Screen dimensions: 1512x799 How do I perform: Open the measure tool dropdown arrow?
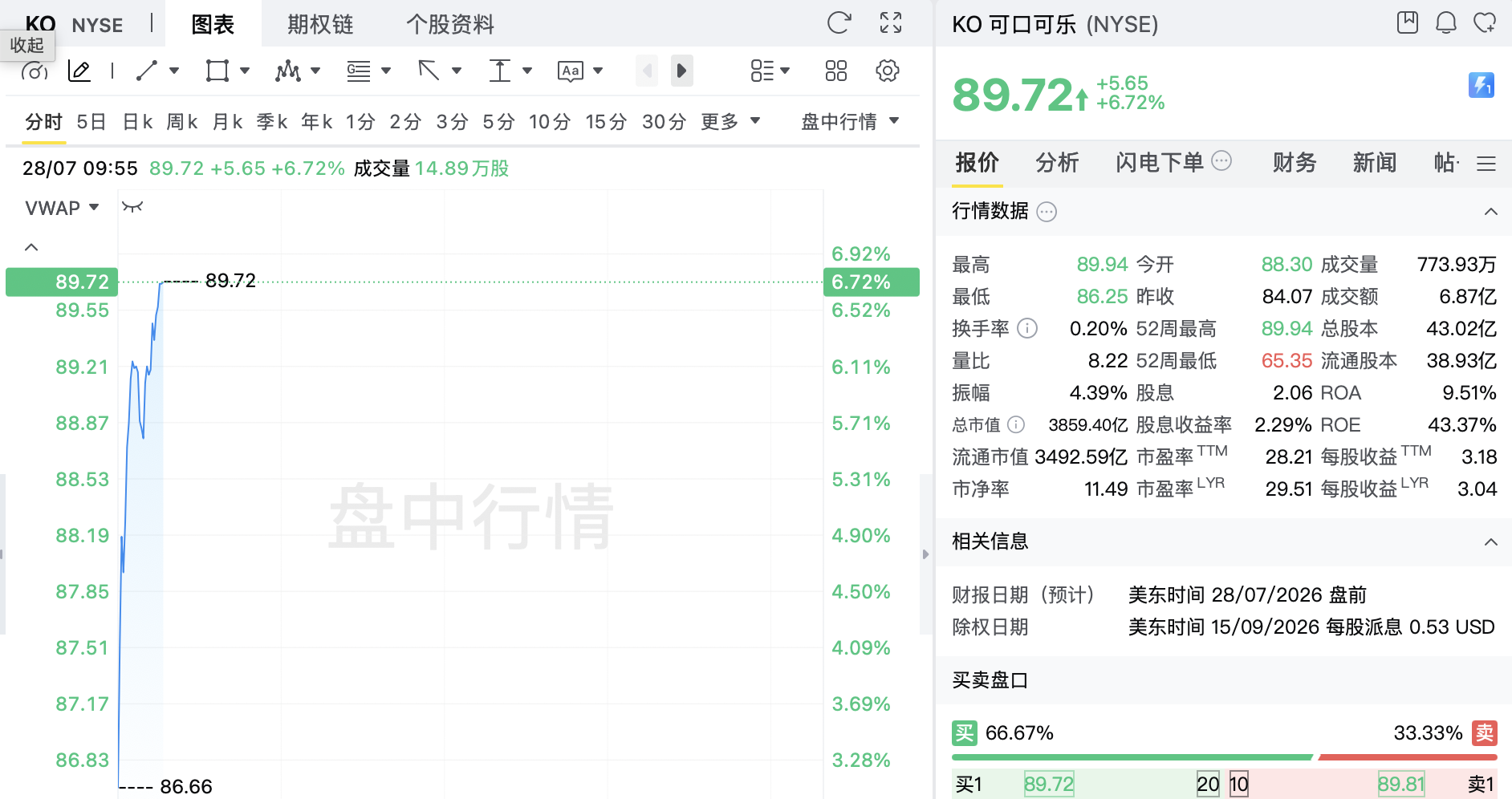pyautogui.click(x=527, y=71)
